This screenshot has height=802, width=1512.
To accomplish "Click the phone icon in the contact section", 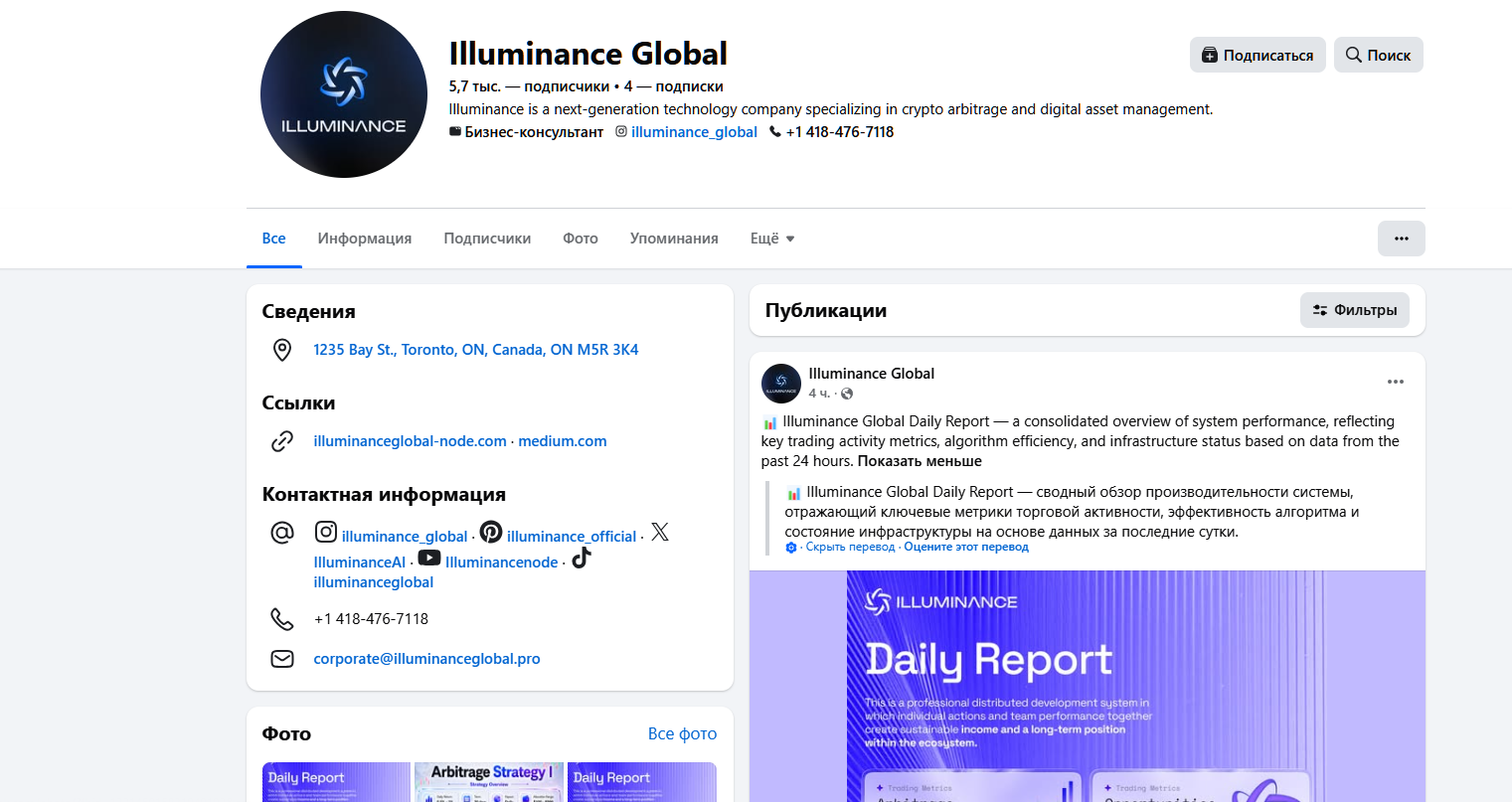I will [282, 619].
